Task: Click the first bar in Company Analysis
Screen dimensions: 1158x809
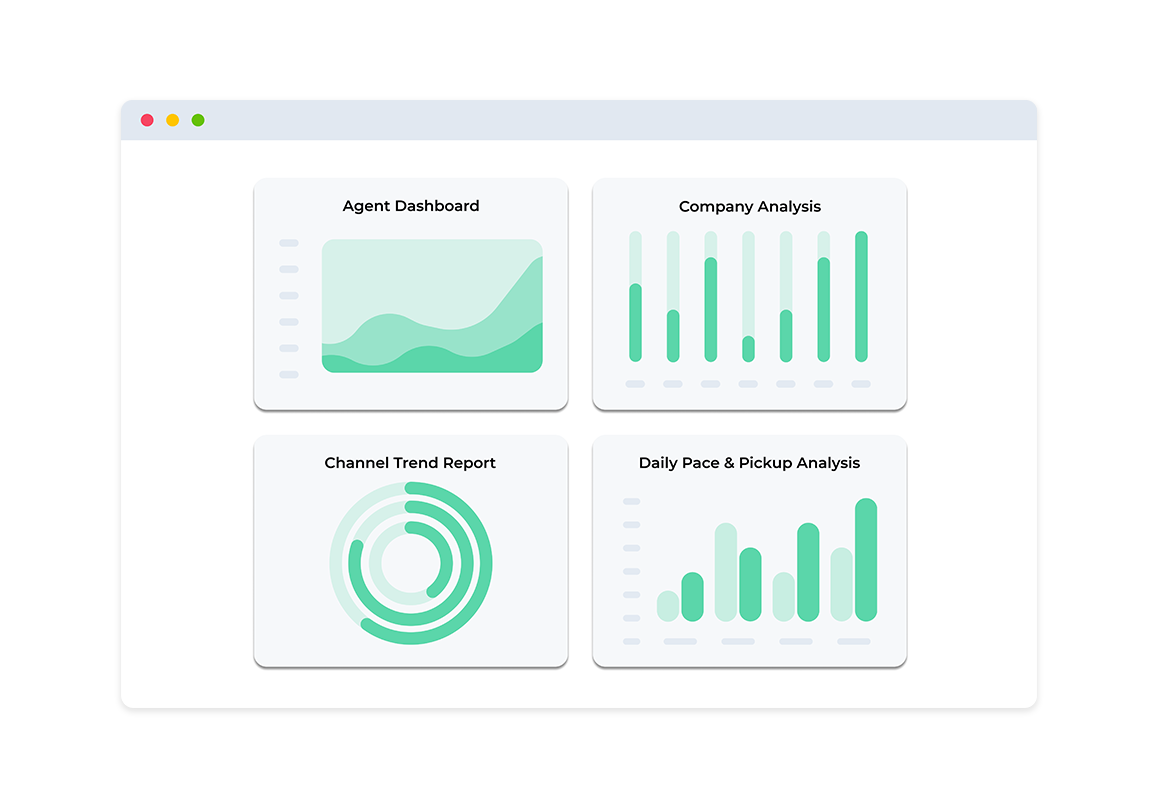Action: point(635,323)
